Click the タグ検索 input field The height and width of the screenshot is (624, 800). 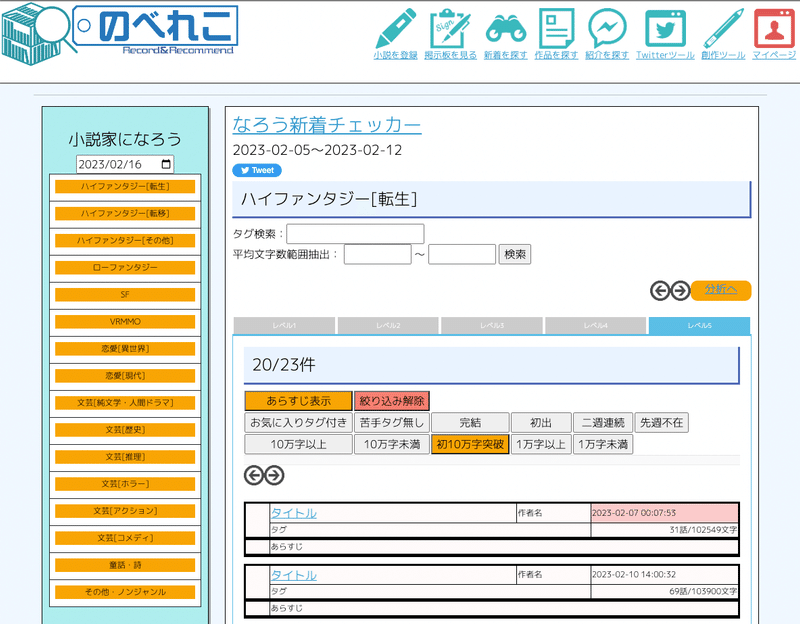pyautogui.click(x=355, y=234)
